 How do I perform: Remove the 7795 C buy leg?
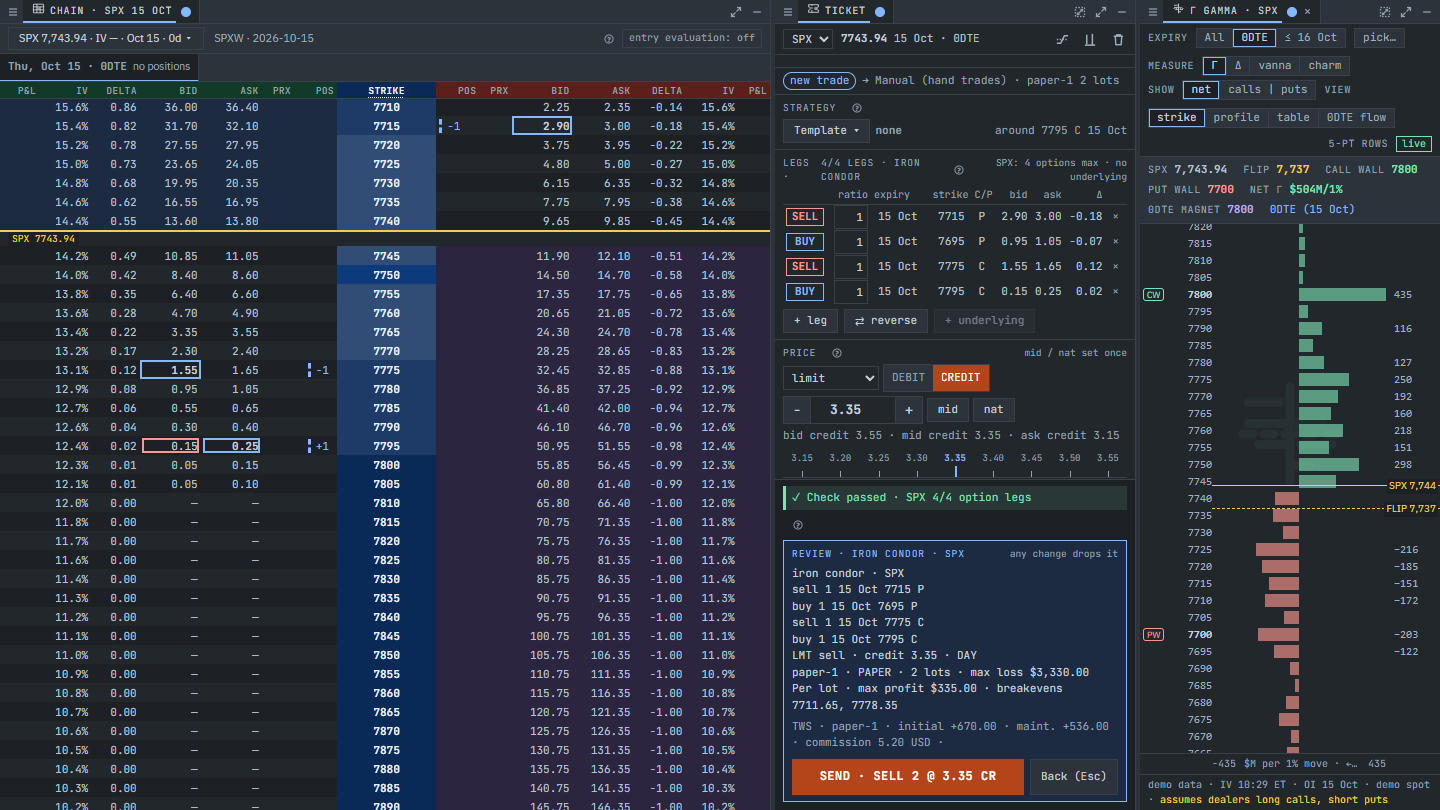(1116, 291)
